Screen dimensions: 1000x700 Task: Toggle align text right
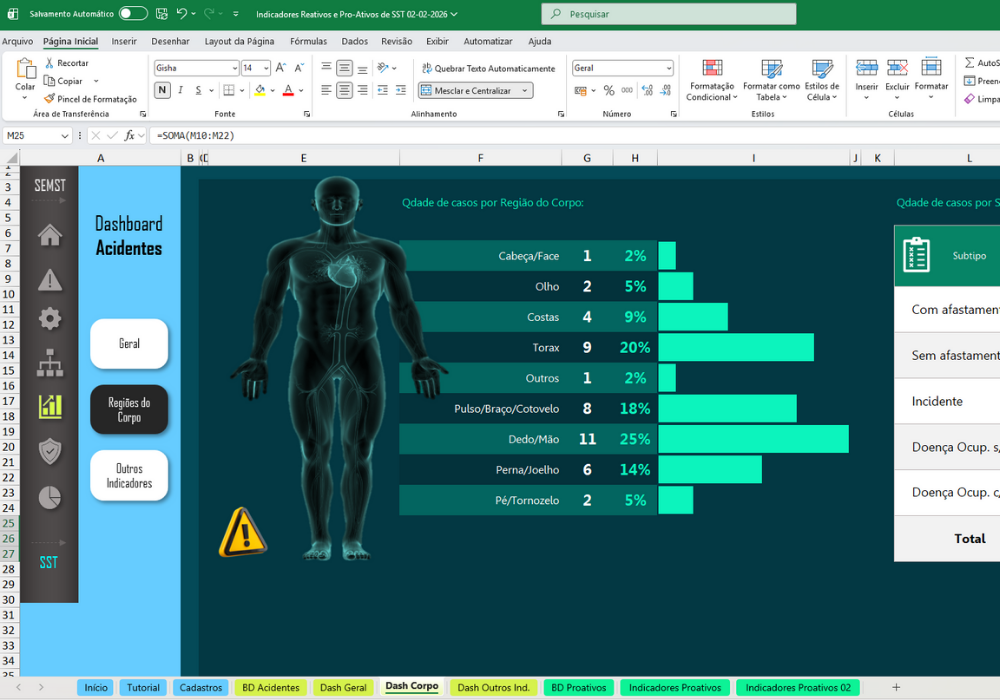[362, 91]
